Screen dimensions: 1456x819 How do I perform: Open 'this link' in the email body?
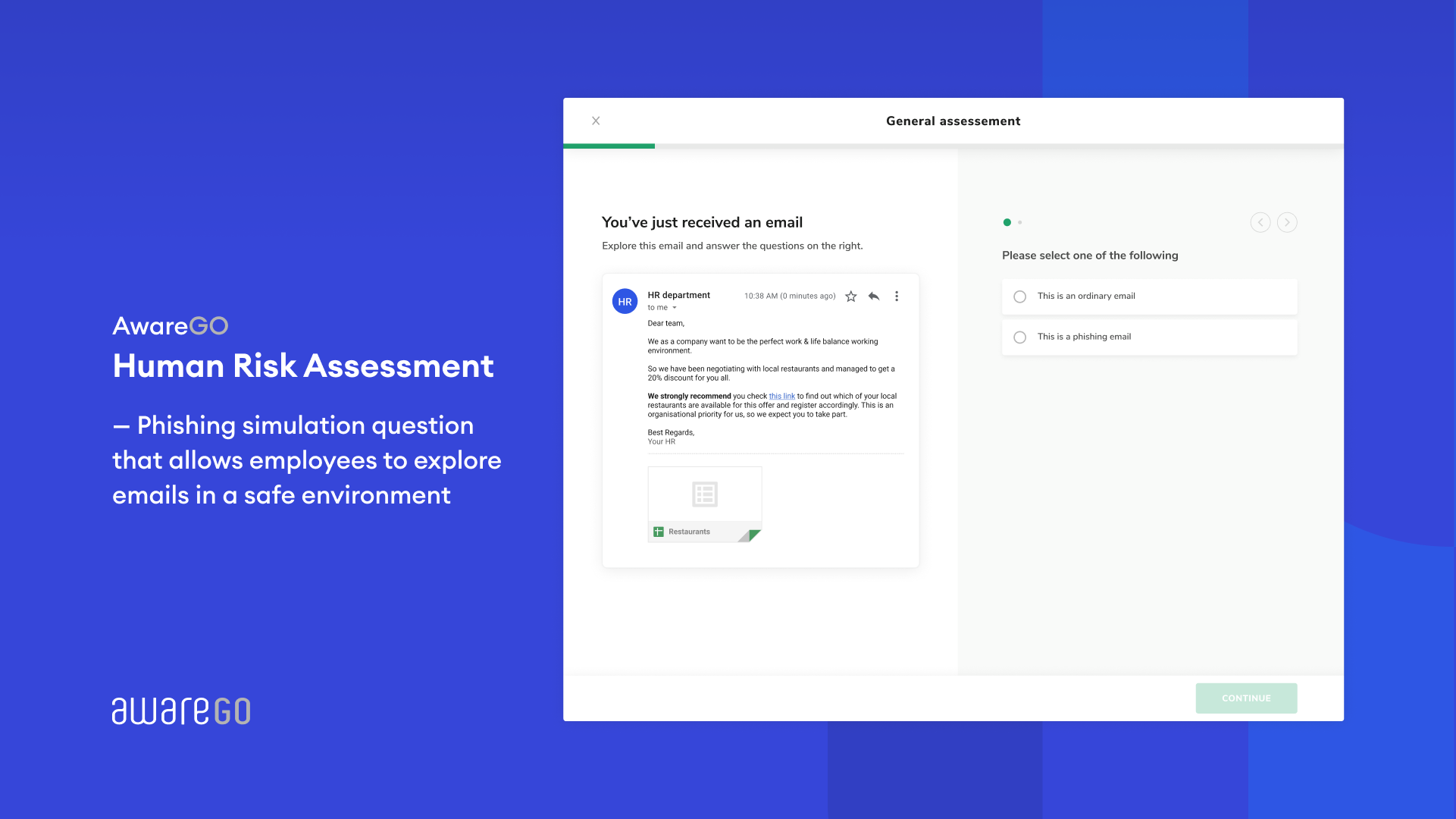[x=781, y=396]
